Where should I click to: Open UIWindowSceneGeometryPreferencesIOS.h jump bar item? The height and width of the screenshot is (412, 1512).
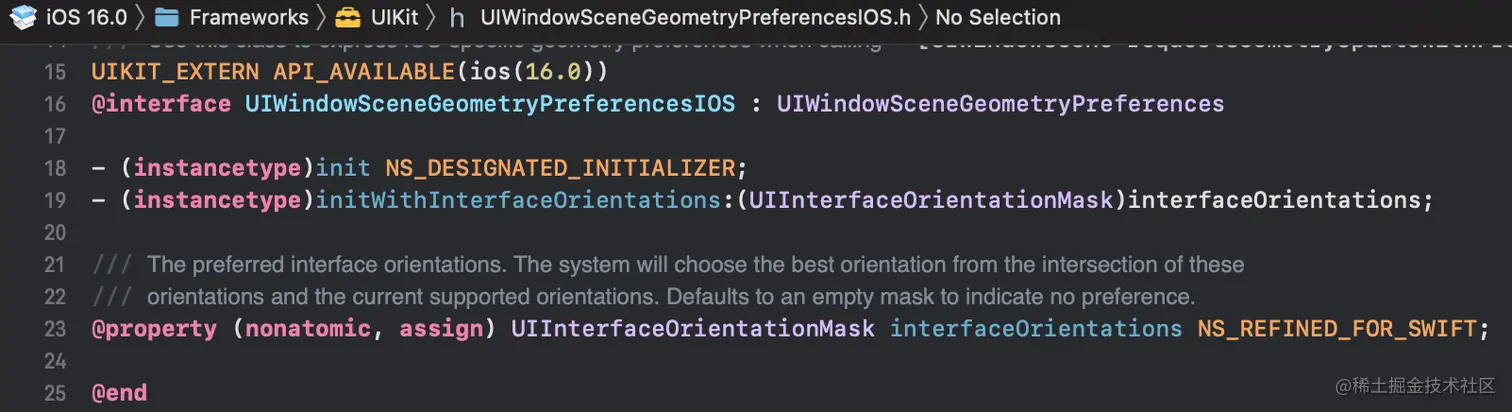point(694,17)
